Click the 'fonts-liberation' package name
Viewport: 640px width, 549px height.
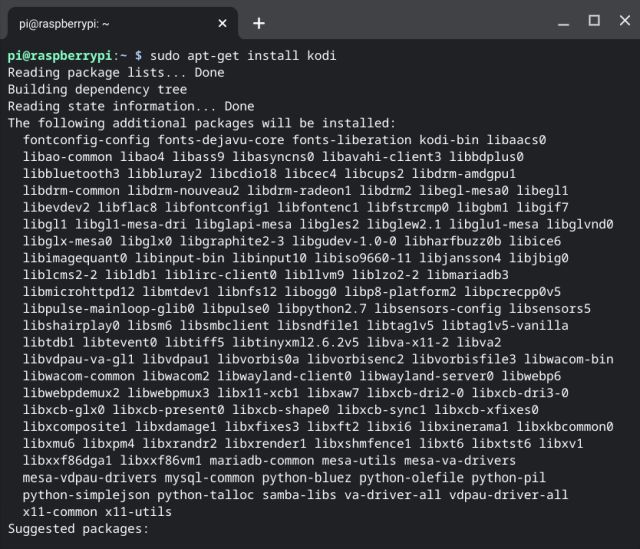(351, 140)
